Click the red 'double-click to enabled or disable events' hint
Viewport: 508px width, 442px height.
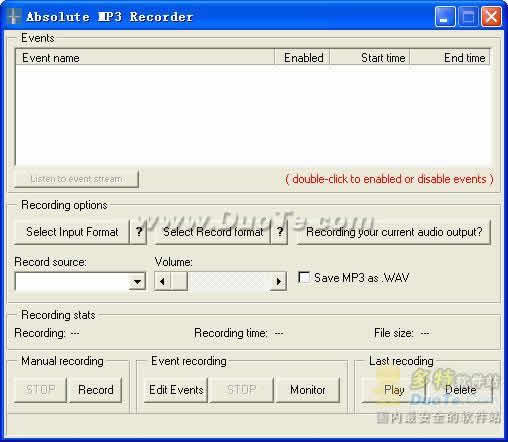pyautogui.click(x=389, y=179)
